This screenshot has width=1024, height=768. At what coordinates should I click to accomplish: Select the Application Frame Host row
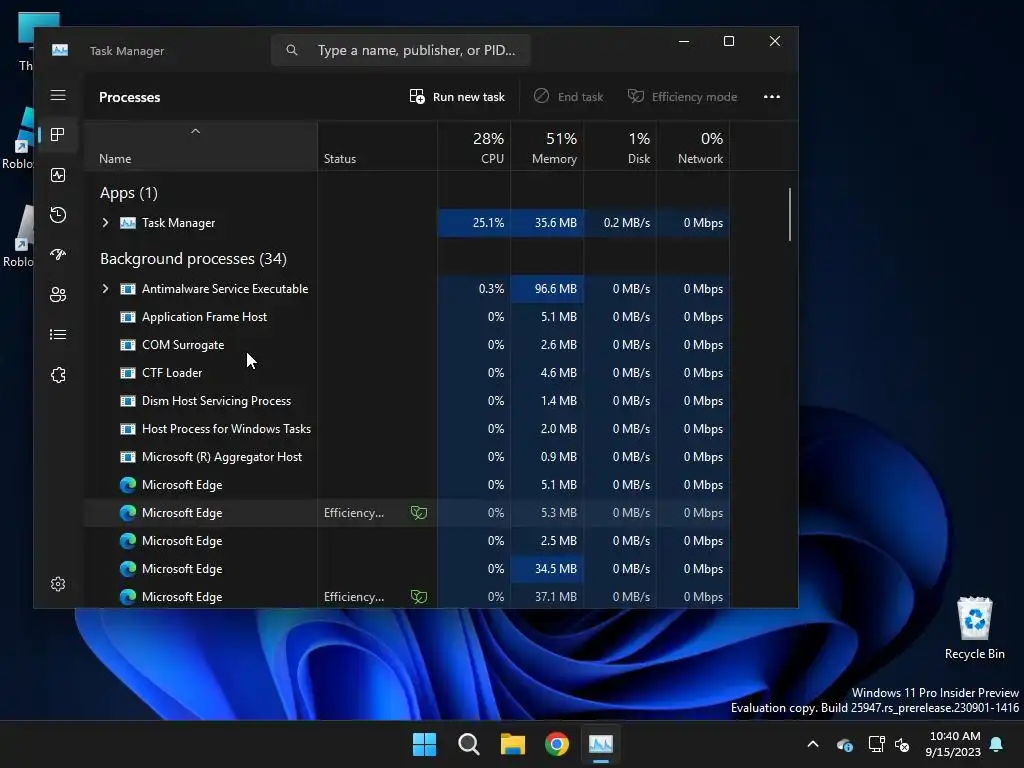407,317
